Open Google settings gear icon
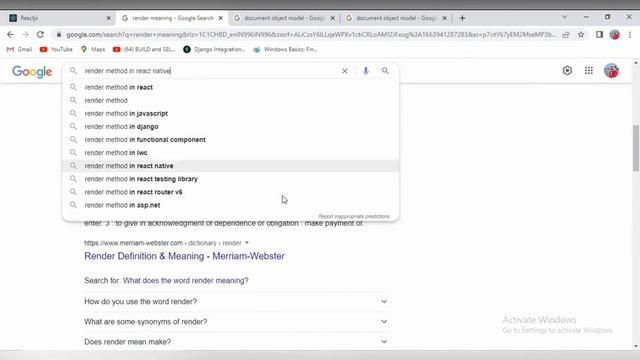The width and height of the screenshot is (640, 360). coord(567,71)
